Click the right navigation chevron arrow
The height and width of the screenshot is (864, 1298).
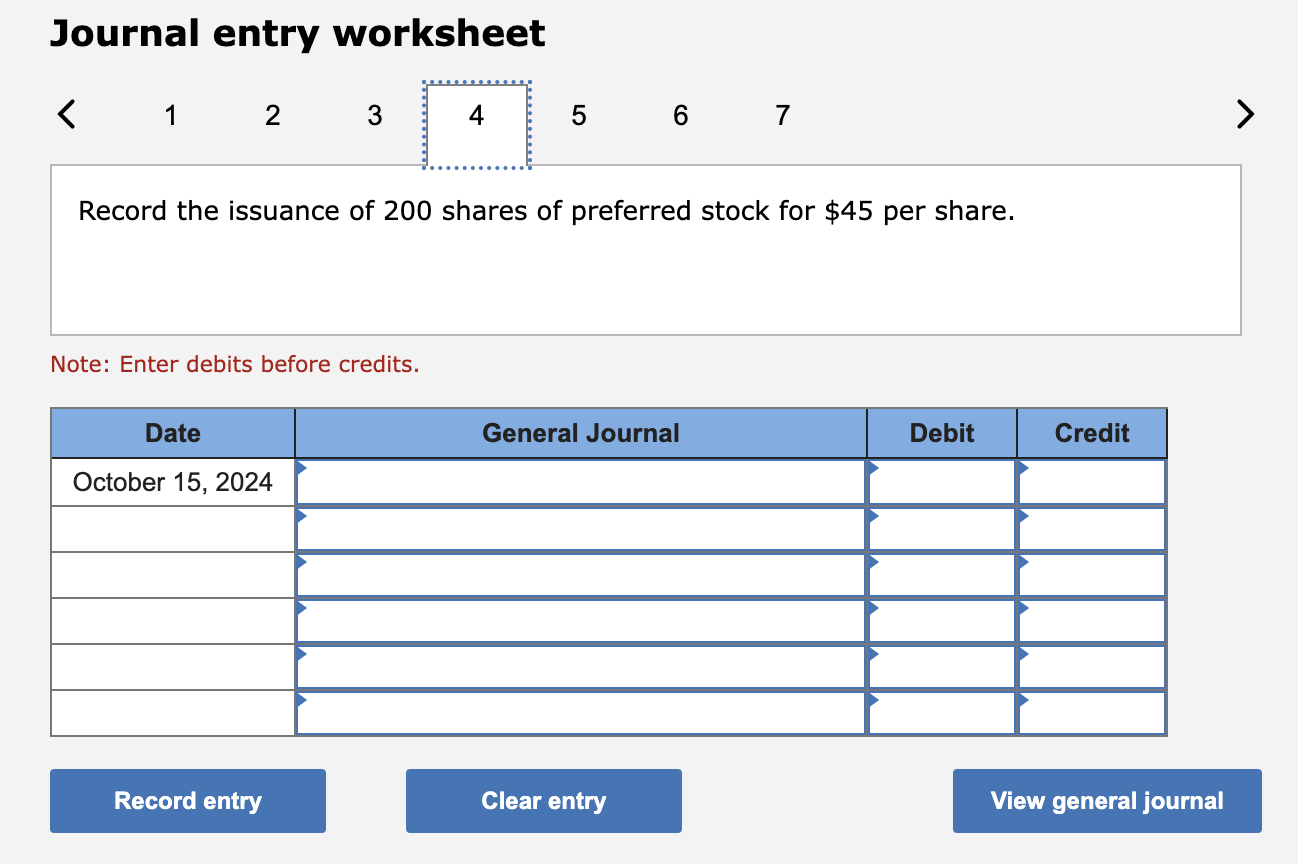[1245, 114]
